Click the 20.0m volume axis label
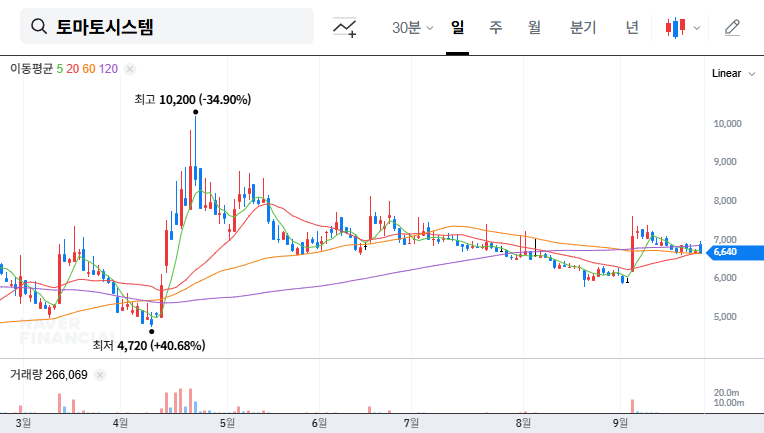 (726, 393)
